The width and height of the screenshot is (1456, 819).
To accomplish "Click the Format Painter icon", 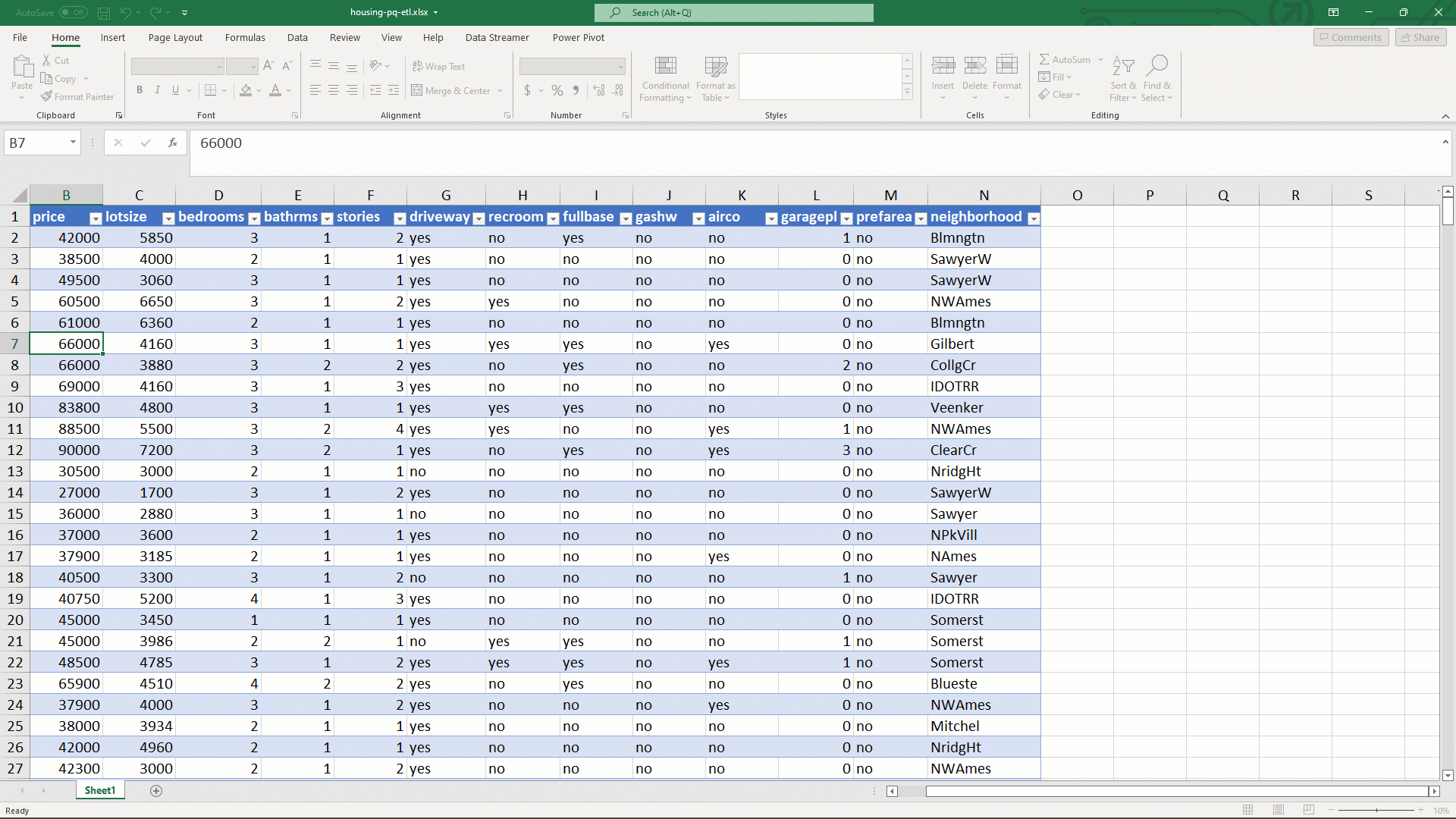I will click(x=47, y=96).
